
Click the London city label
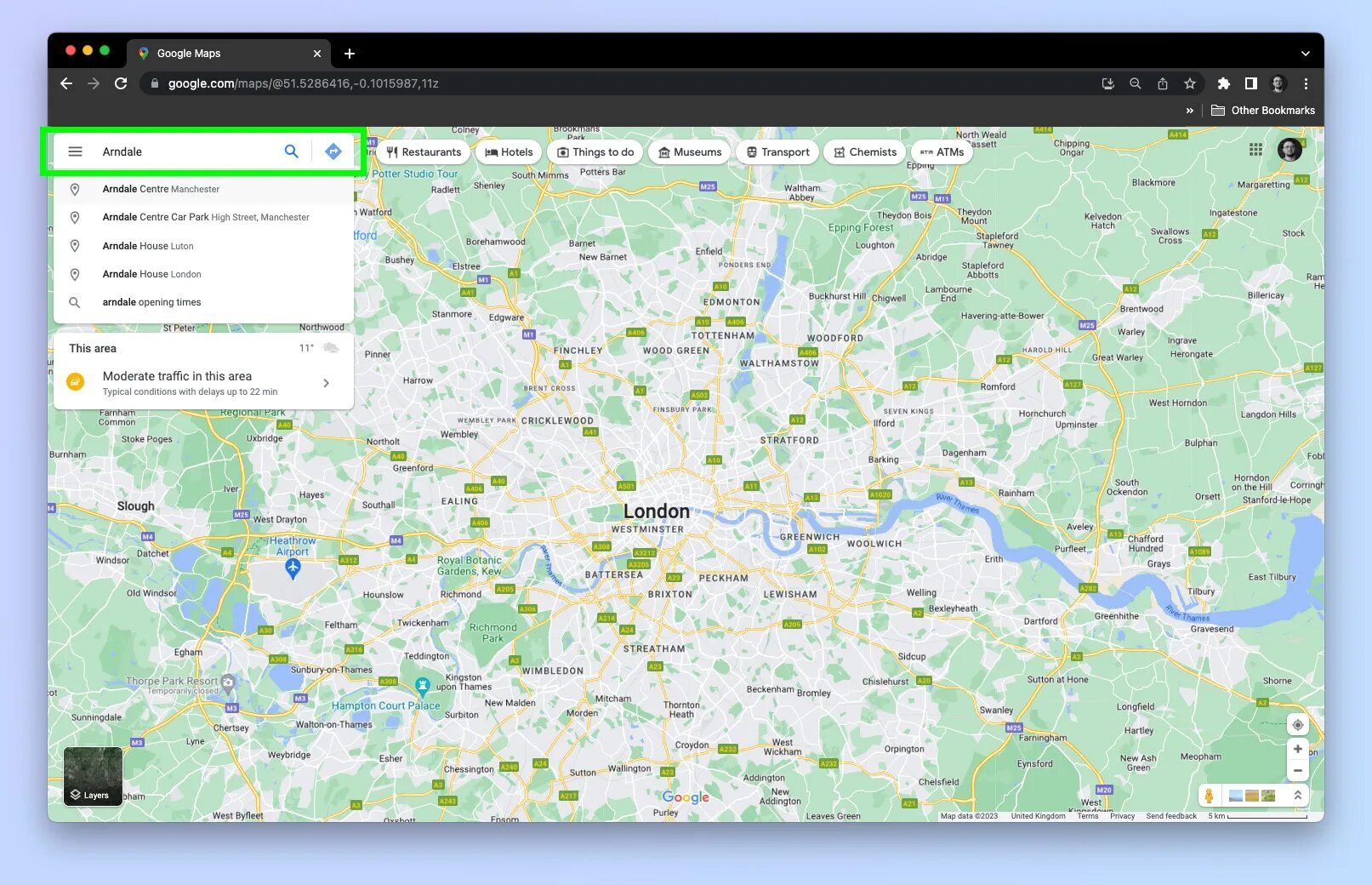[657, 511]
